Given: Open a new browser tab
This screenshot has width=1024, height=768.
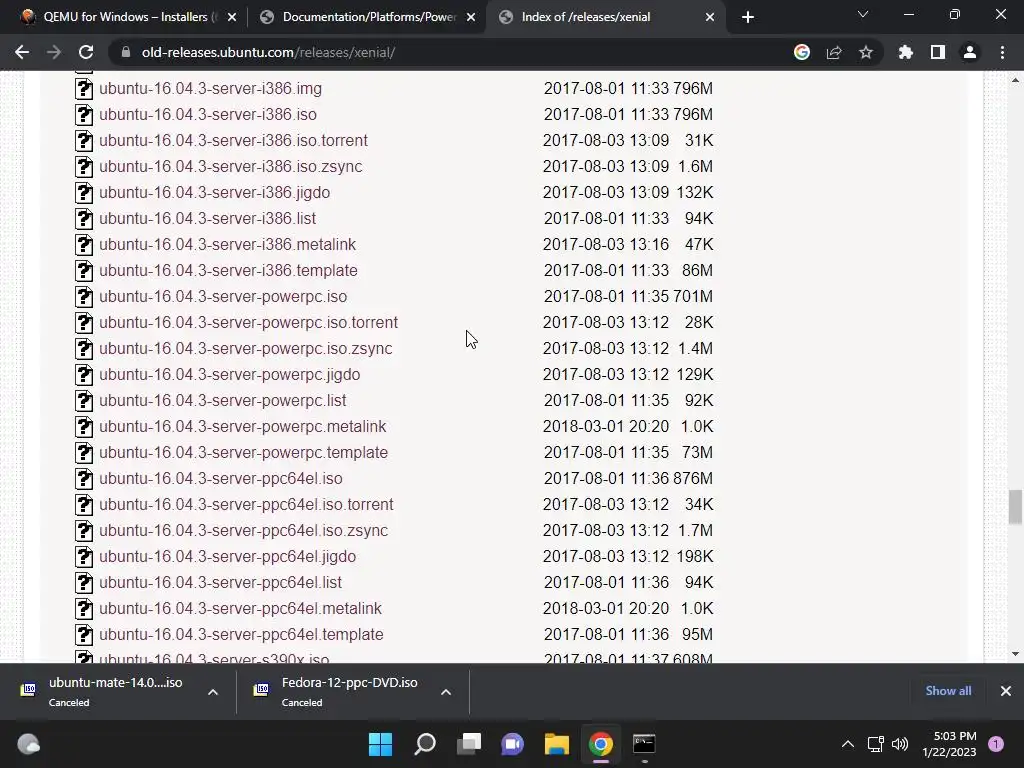Looking at the screenshot, I should pyautogui.click(x=748, y=17).
